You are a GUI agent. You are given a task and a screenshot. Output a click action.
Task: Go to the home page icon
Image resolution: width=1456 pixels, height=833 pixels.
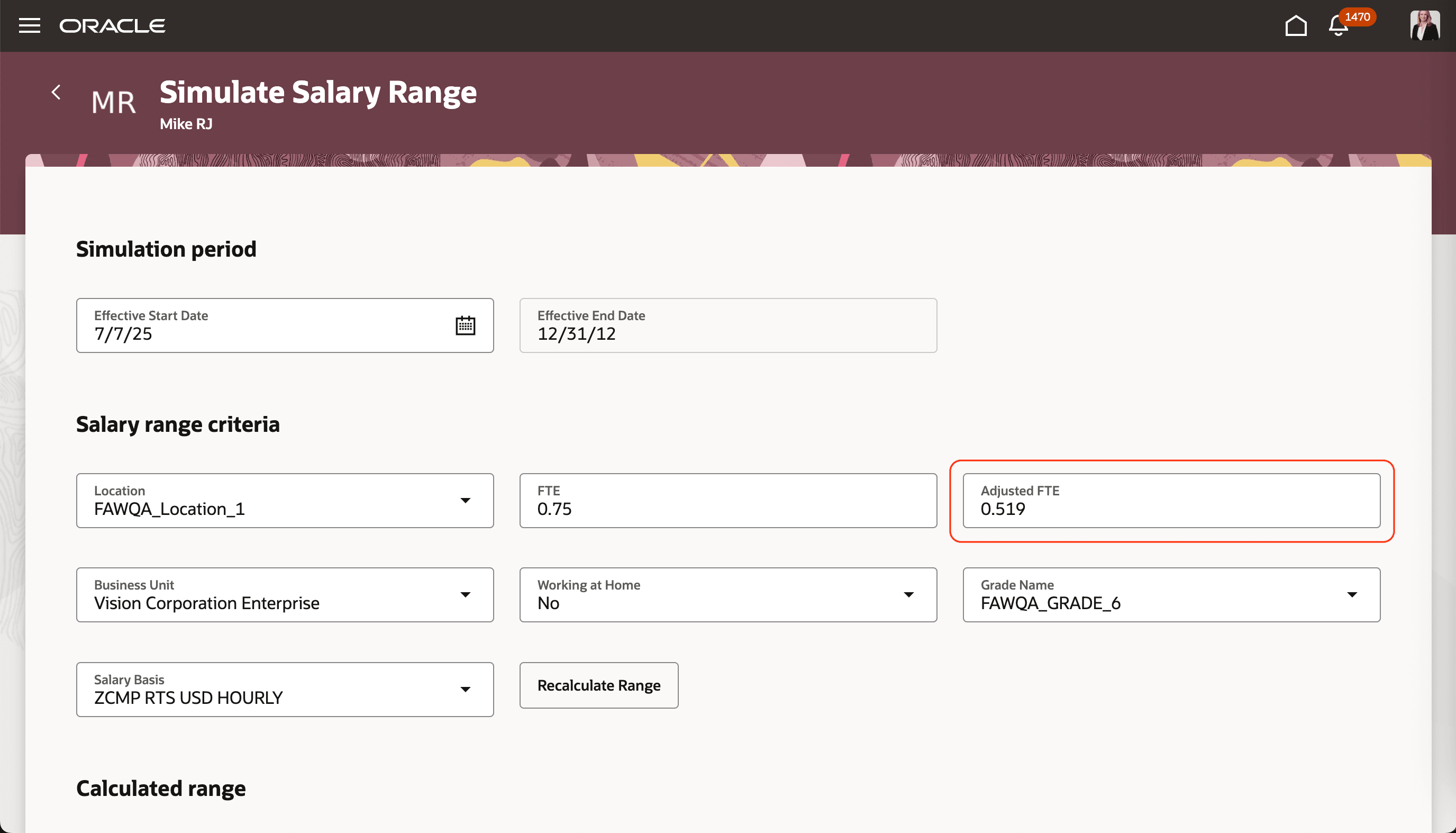(x=1296, y=26)
